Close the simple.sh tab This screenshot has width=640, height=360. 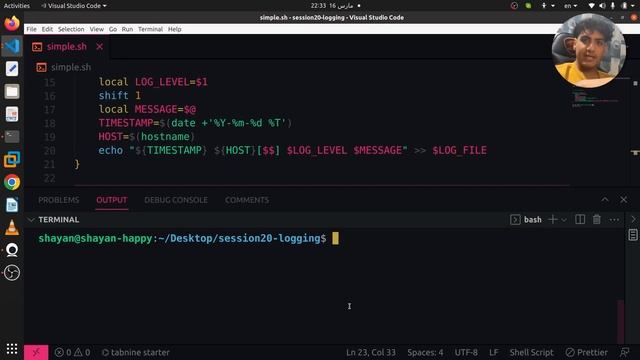[x=100, y=47]
